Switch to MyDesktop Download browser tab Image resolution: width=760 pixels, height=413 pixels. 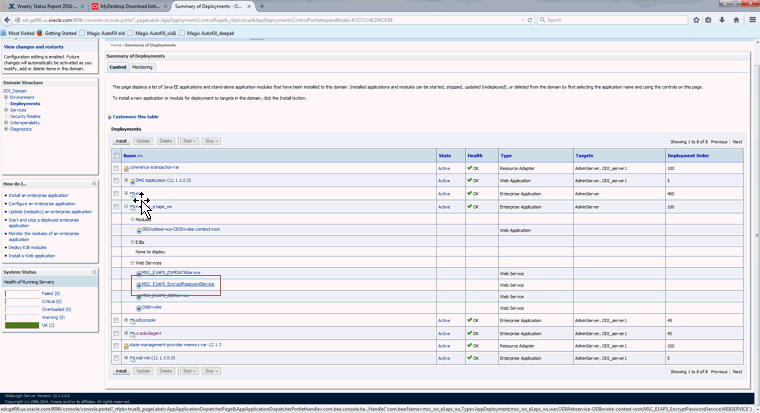click(x=130, y=6)
